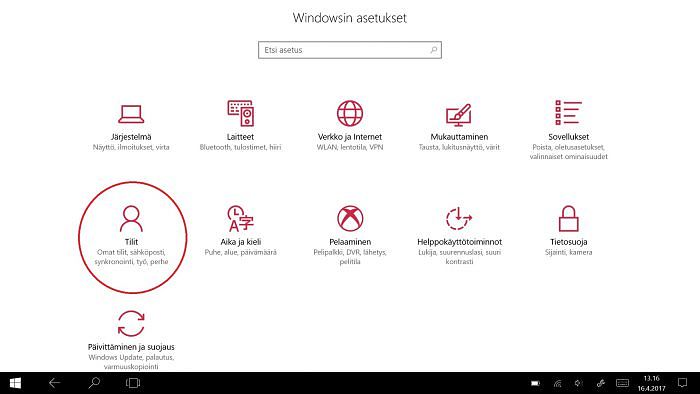Viewport: 700px width, 394px height.
Task: Click the Verkko ja Internet label
Action: [350, 137]
